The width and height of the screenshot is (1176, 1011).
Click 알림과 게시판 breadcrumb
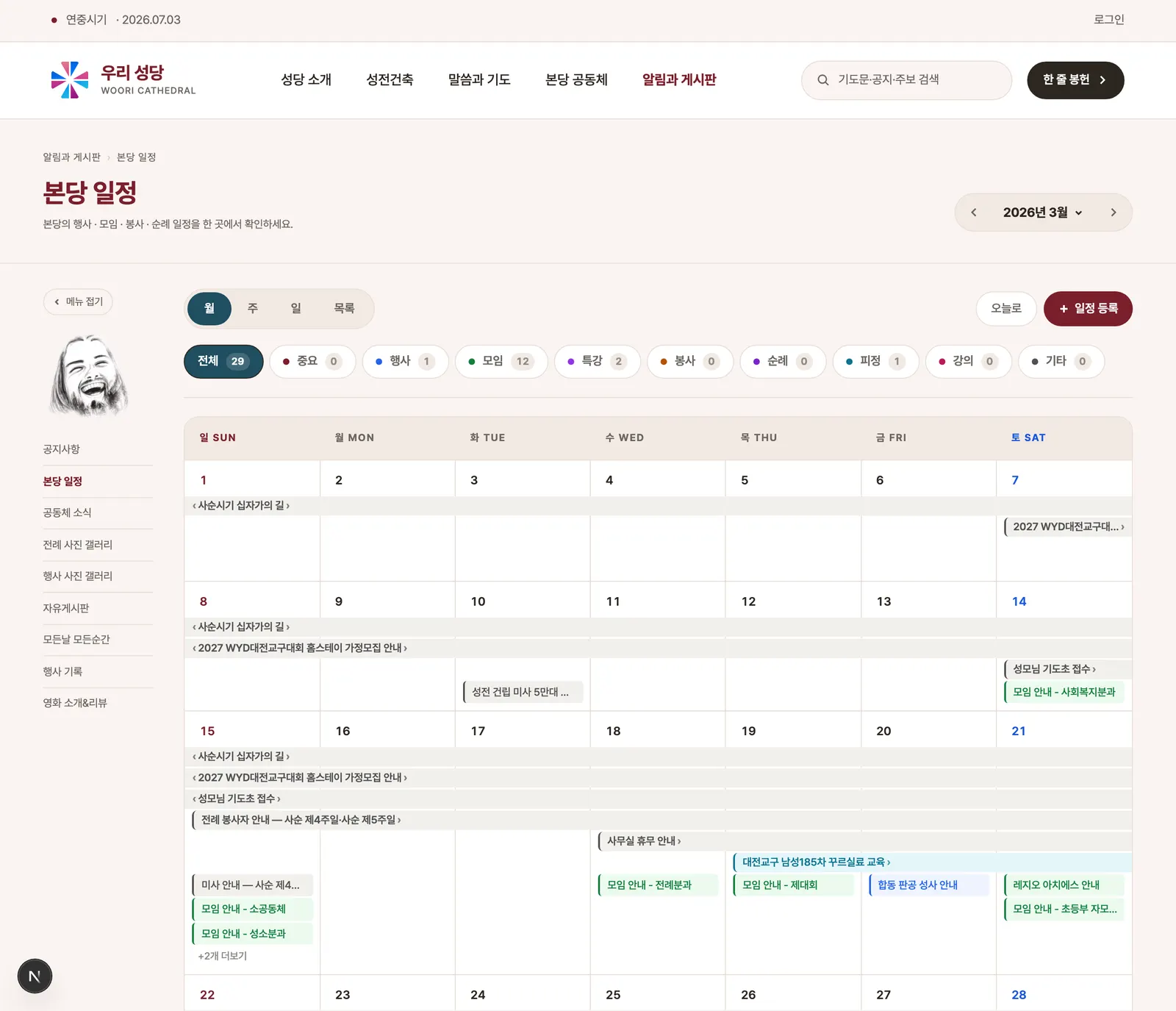tap(71, 157)
